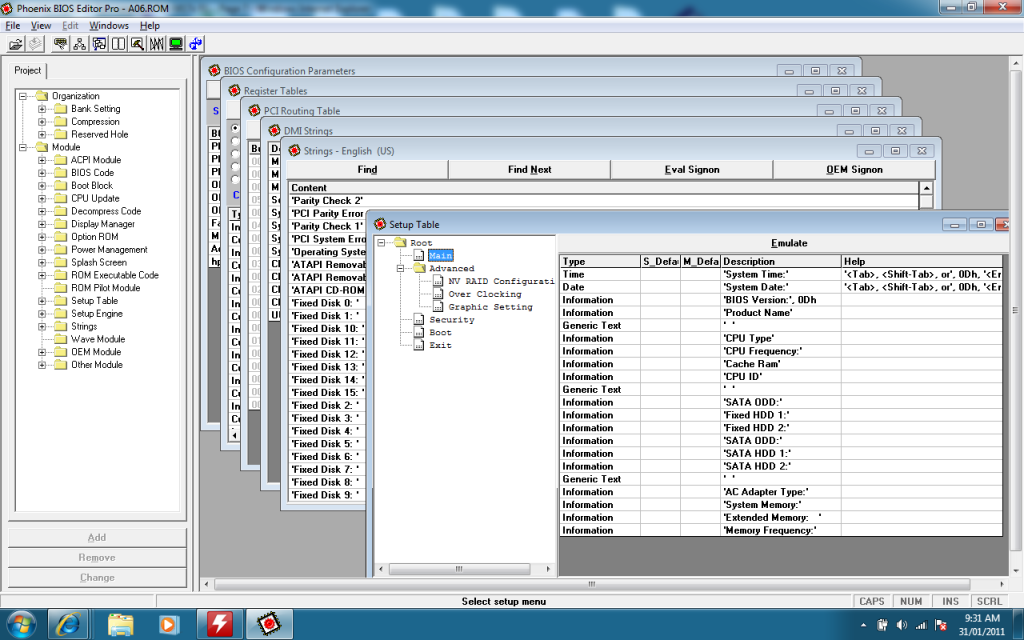The image size is (1024, 640).
Task: Click the taskbar clock showing 9:31 AM
Action: (982, 624)
